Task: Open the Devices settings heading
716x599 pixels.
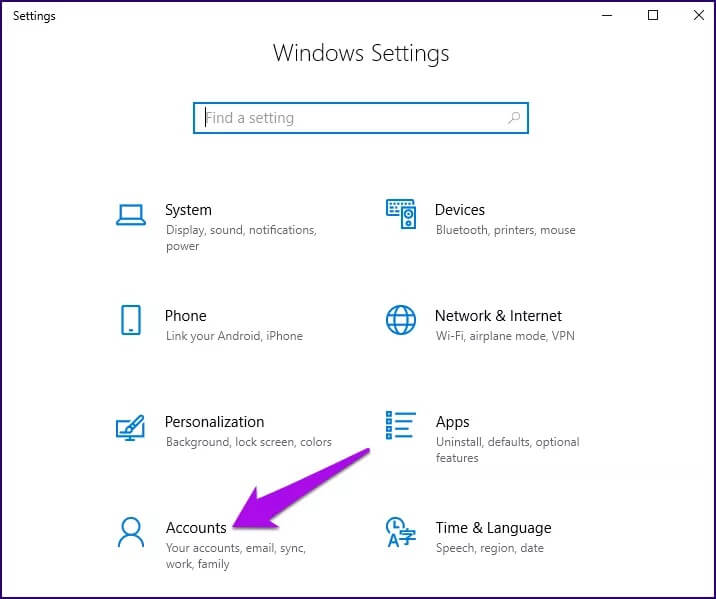Action: coord(460,210)
